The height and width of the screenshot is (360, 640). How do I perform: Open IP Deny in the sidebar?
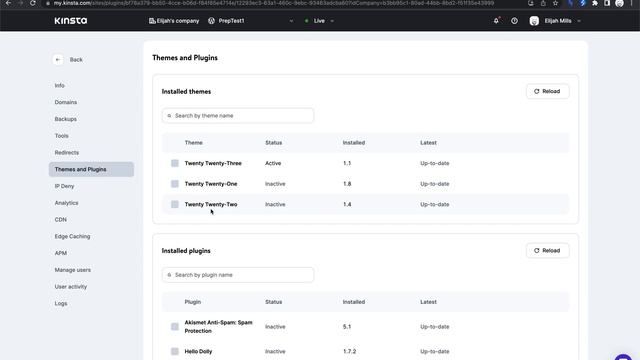pyautogui.click(x=64, y=186)
